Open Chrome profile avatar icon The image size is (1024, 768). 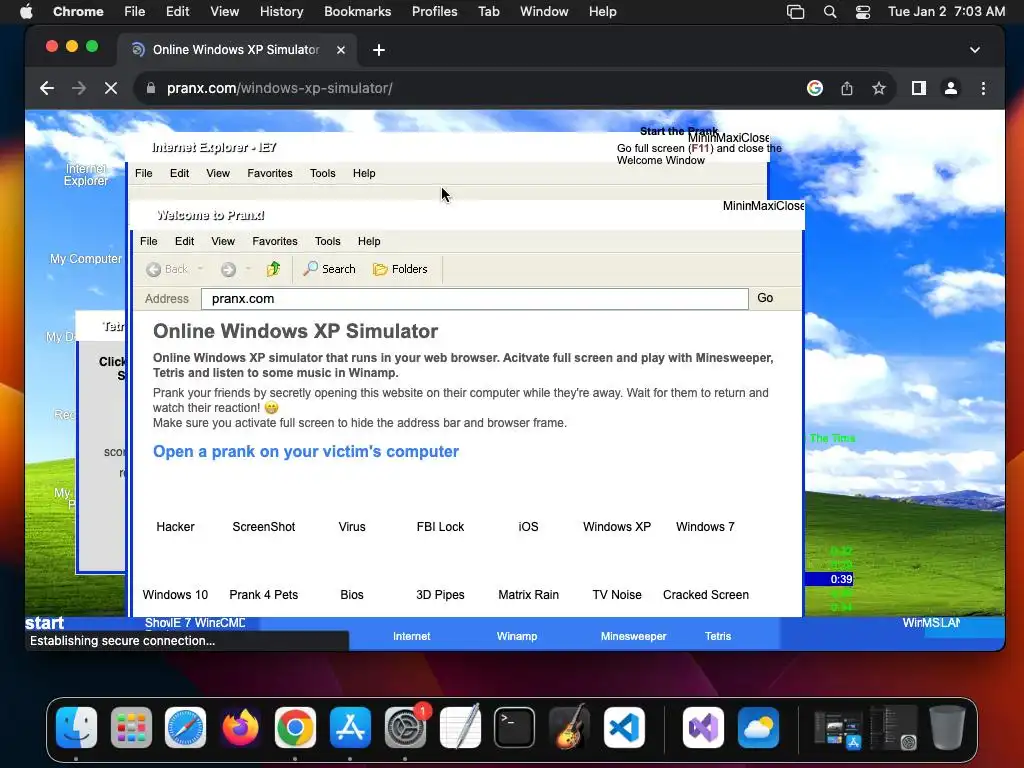click(x=951, y=88)
